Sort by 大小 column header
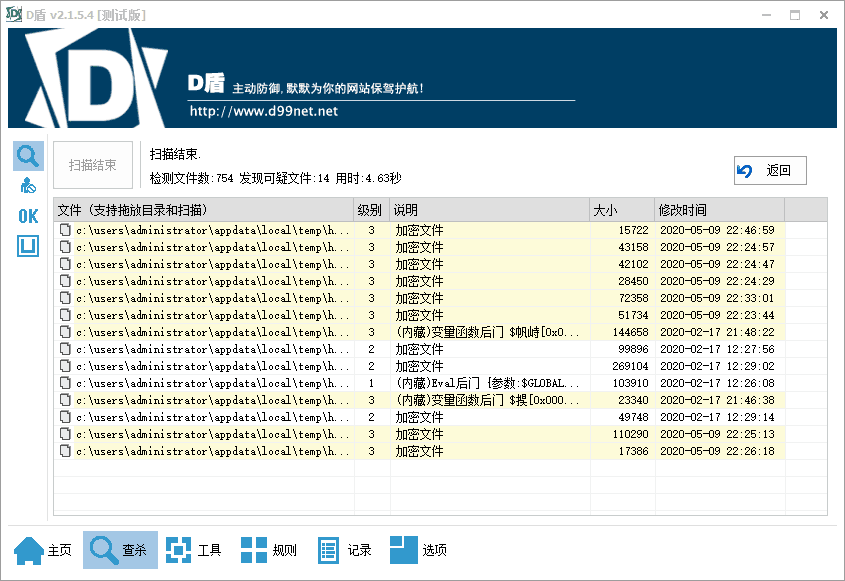The image size is (845, 581). click(x=622, y=210)
